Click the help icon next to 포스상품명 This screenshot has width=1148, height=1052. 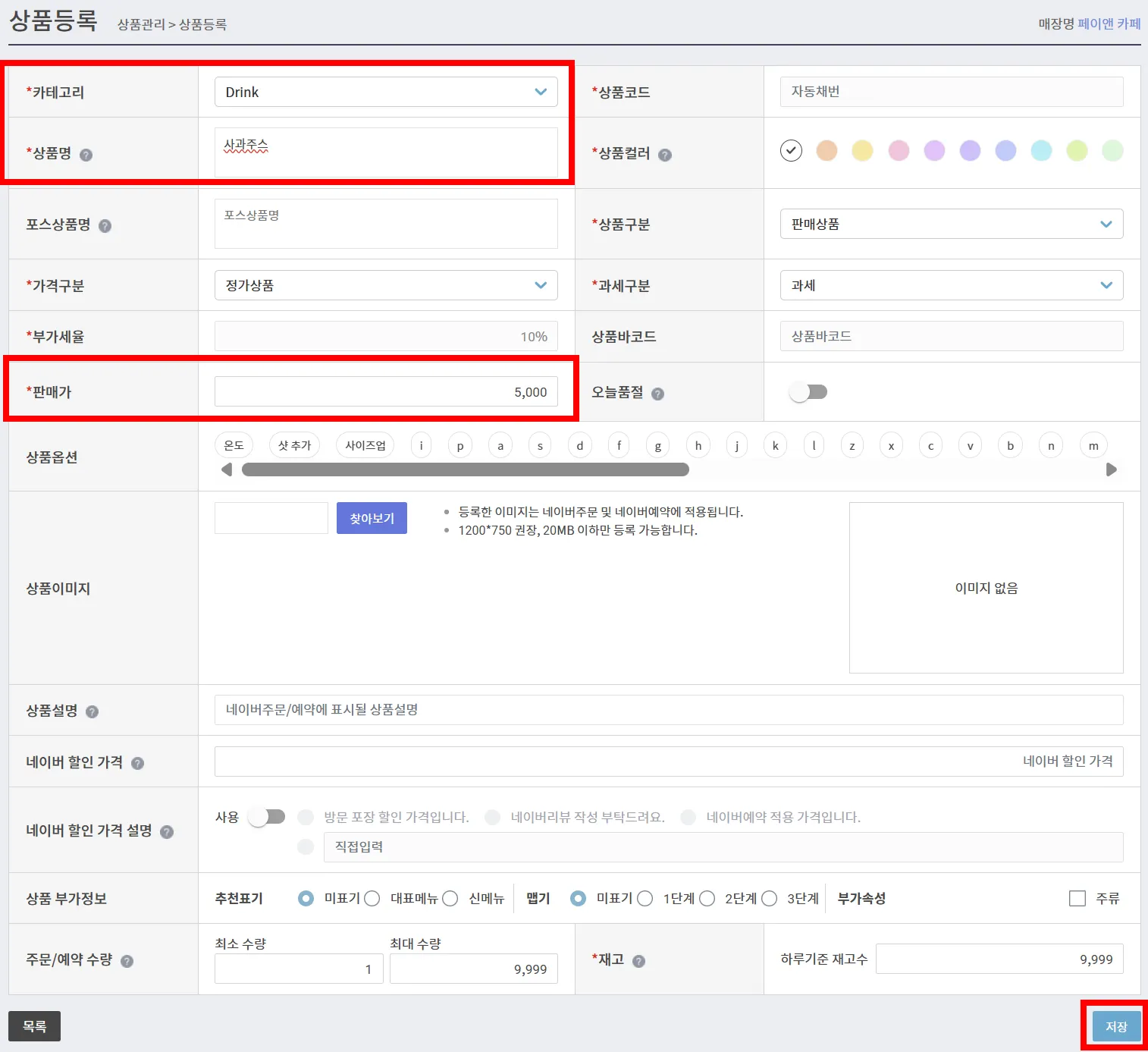pyautogui.click(x=105, y=226)
